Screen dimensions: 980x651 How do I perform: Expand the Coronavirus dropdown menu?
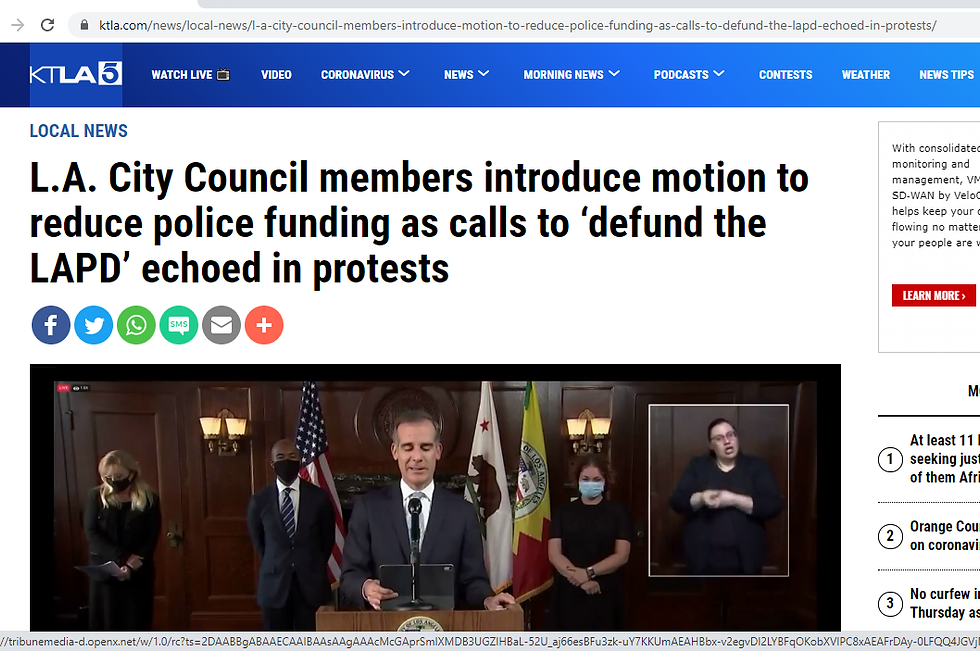[365, 74]
